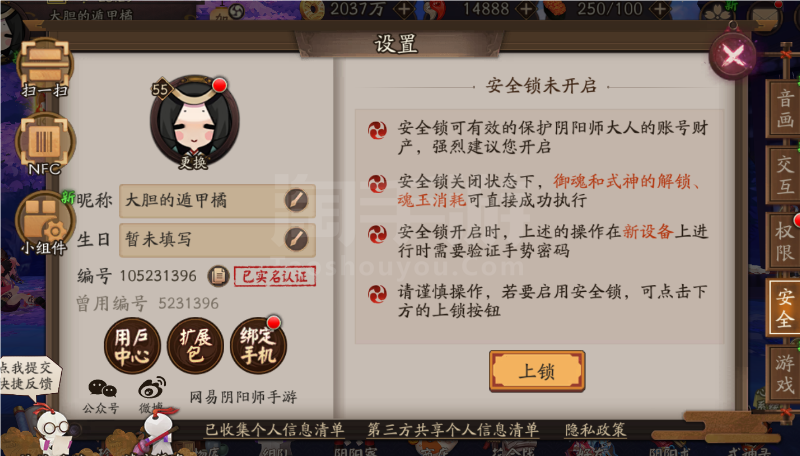Click the 上锁 lock button
Viewport: 800px width, 456px height.
[x=537, y=371]
